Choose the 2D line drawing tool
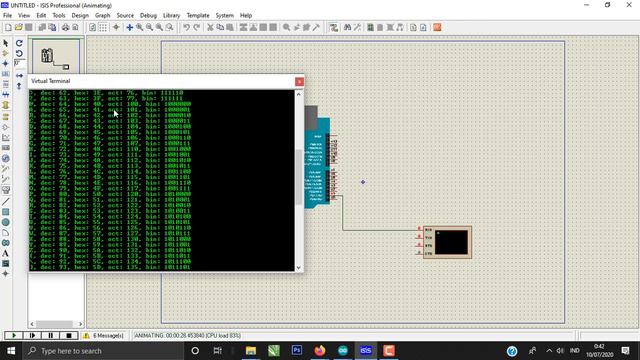The image size is (640, 360). point(6,202)
